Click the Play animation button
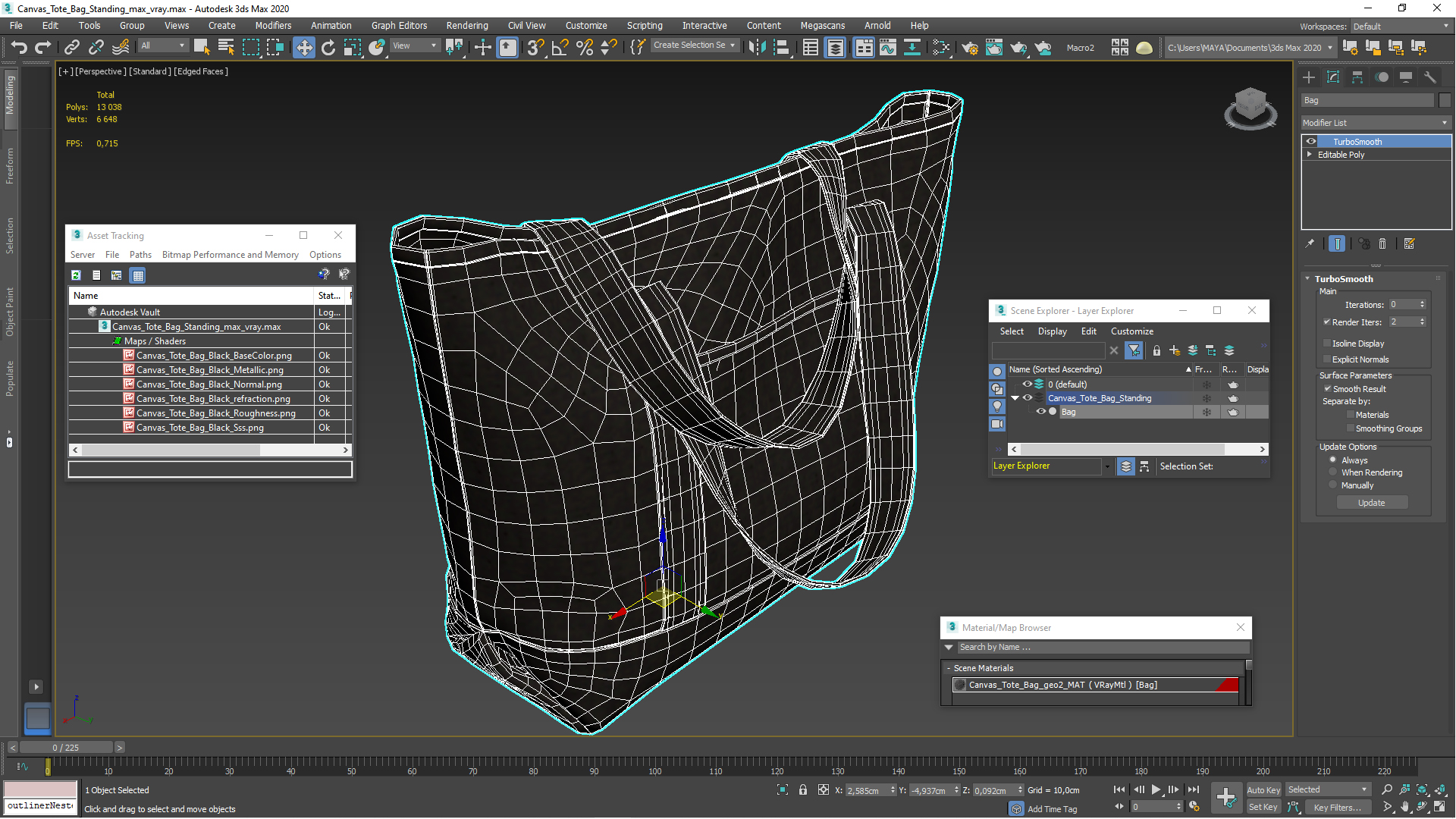 pos(1156,790)
